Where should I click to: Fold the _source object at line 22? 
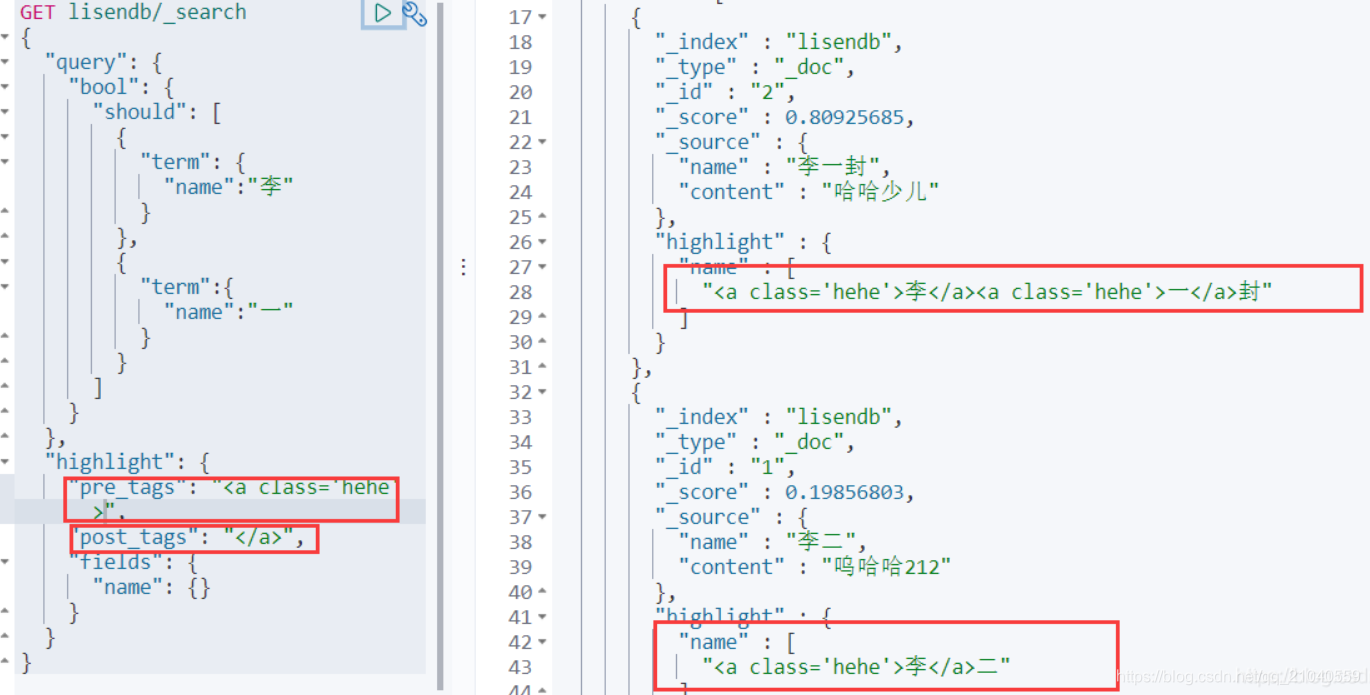(x=542, y=142)
